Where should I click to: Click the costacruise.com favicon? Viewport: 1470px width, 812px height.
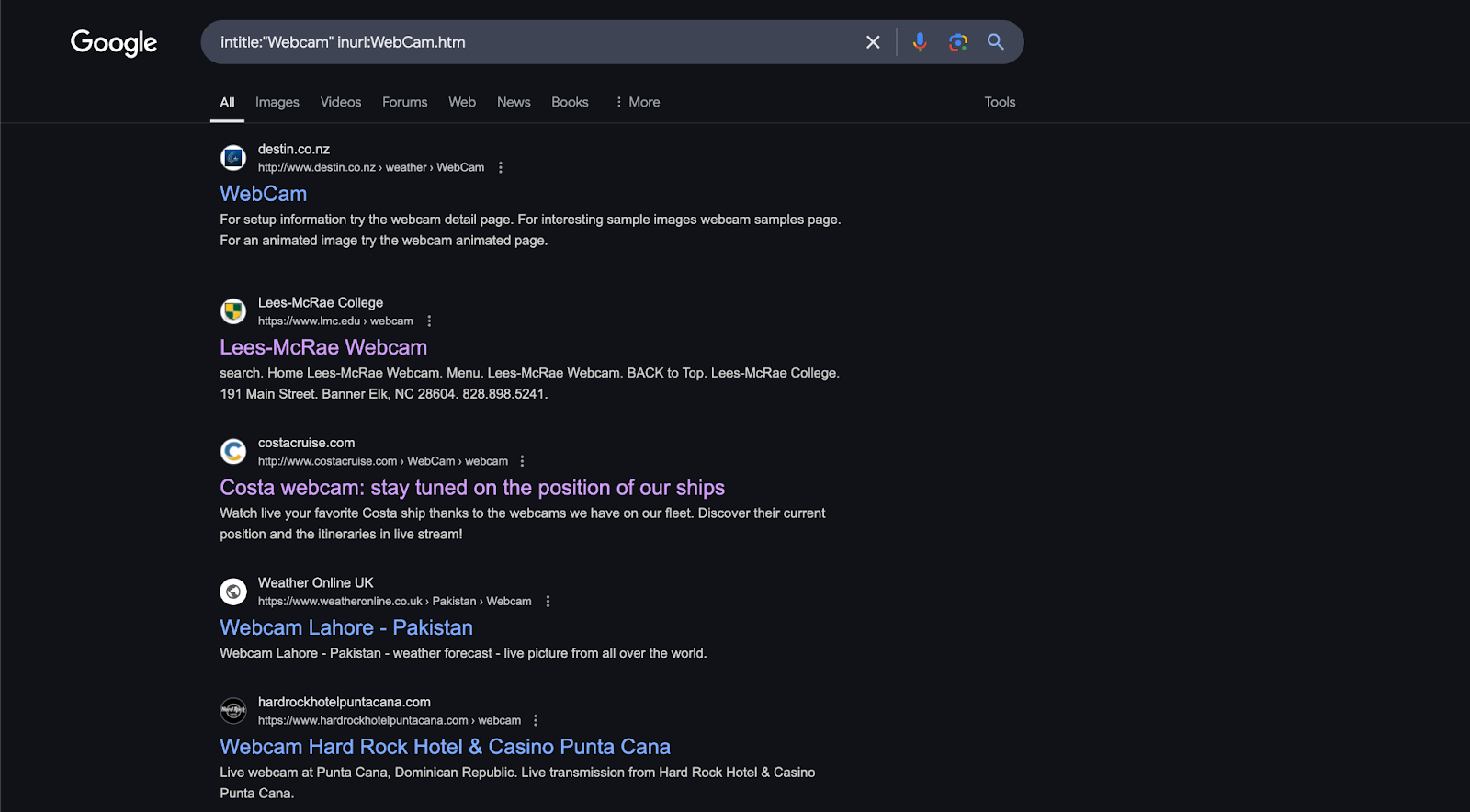click(233, 452)
